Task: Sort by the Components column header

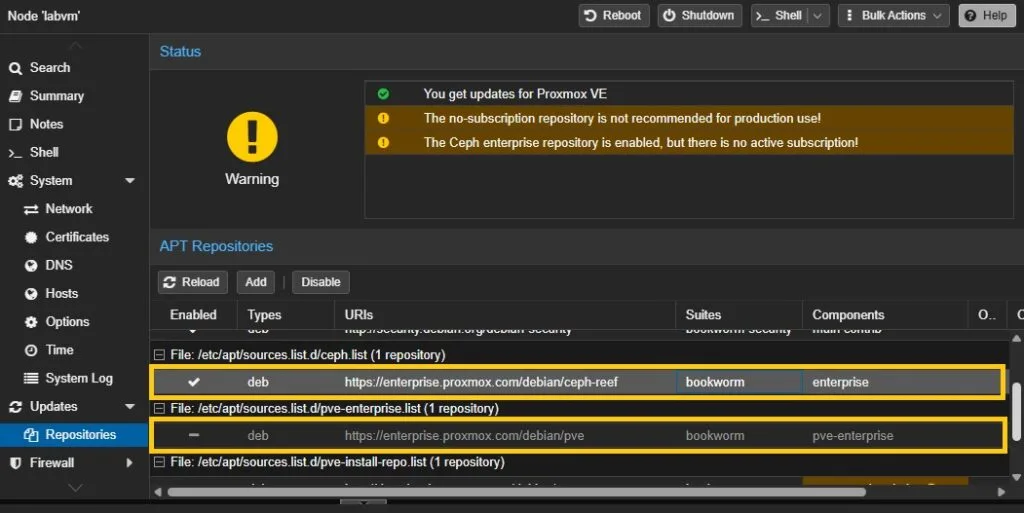Action: [x=884, y=315]
